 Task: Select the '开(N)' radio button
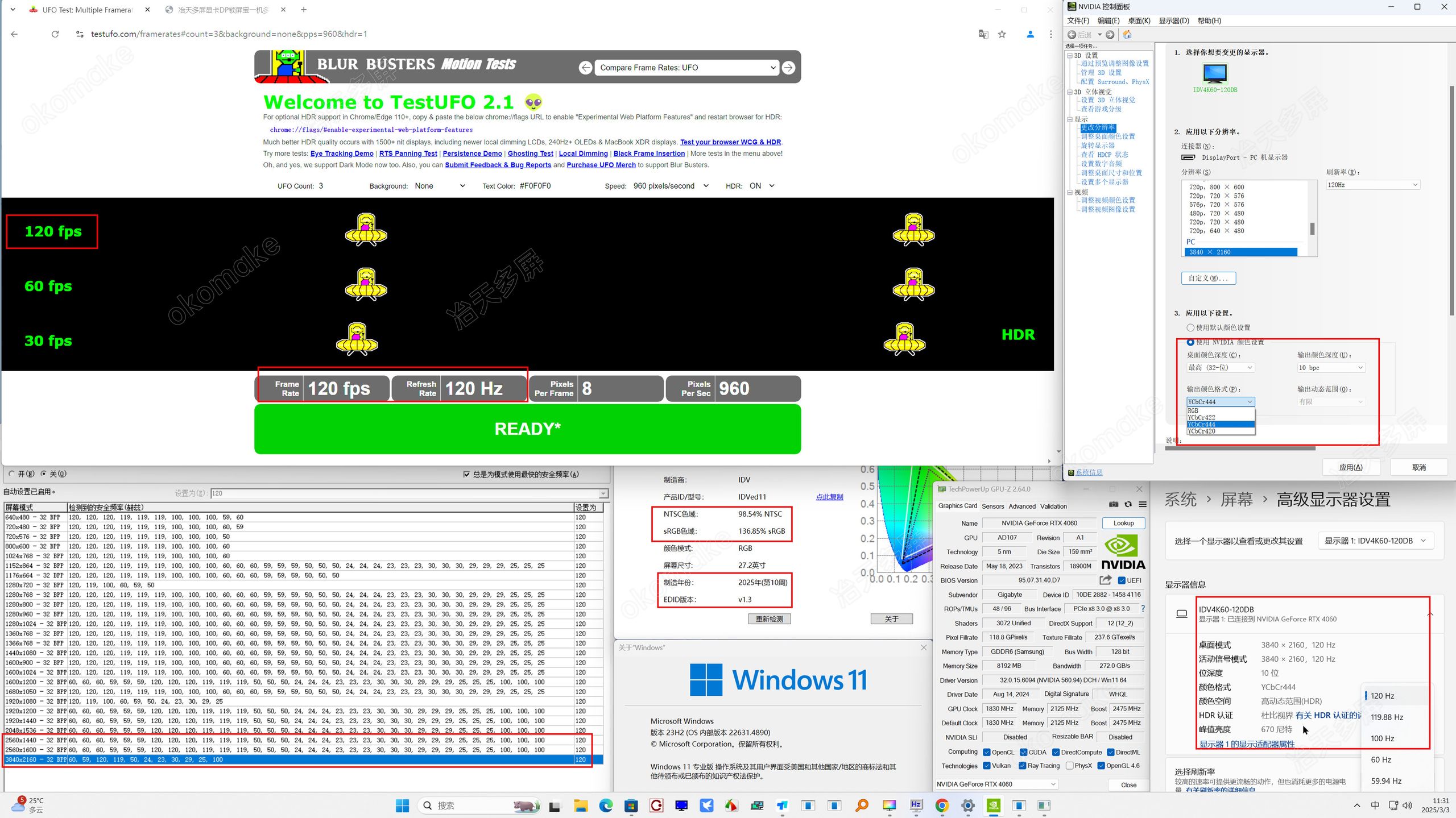click(x=11, y=474)
